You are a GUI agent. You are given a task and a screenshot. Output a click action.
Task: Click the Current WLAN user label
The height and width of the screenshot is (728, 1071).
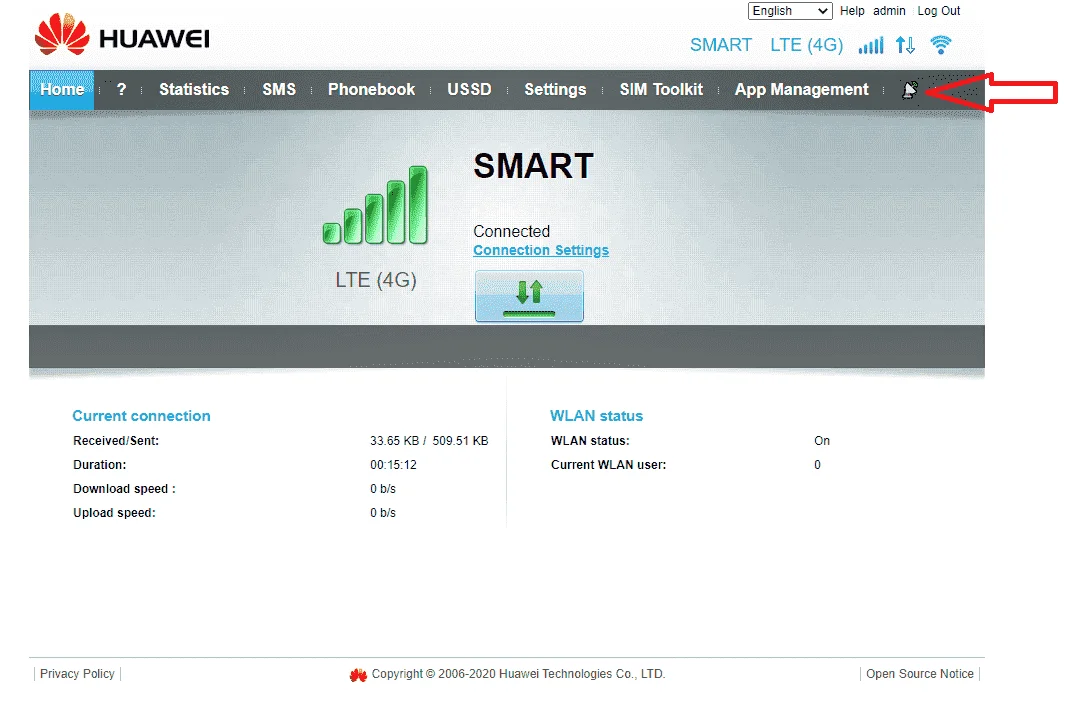[609, 465]
